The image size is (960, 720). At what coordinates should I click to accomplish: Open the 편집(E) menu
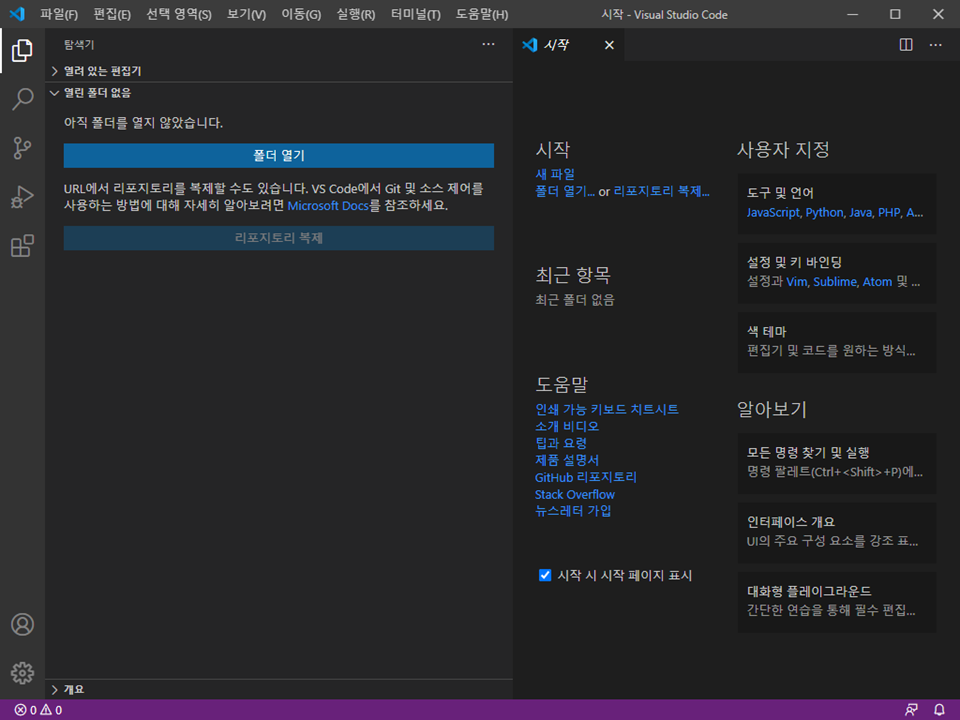click(112, 14)
